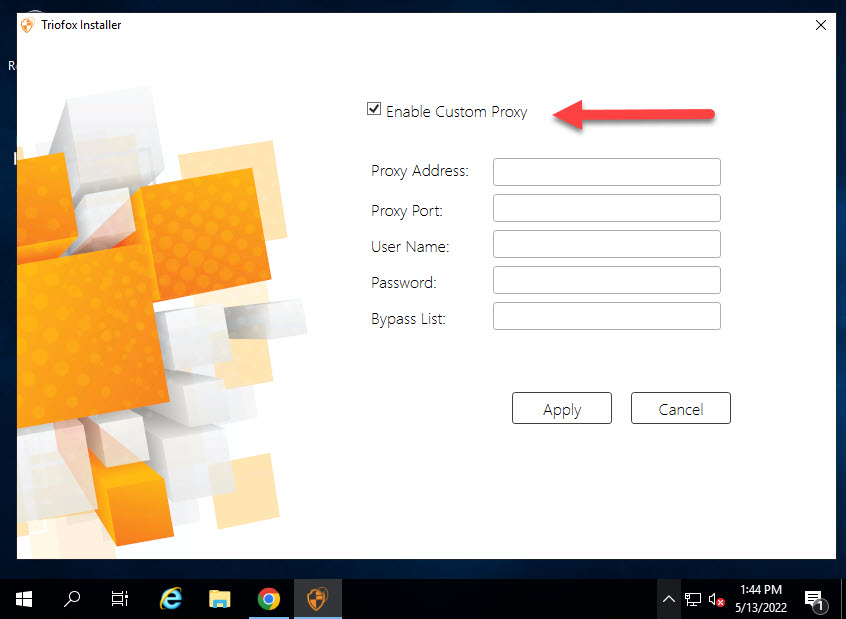Click the Proxy Address input field
846x619 pixels.
[606, 172]
